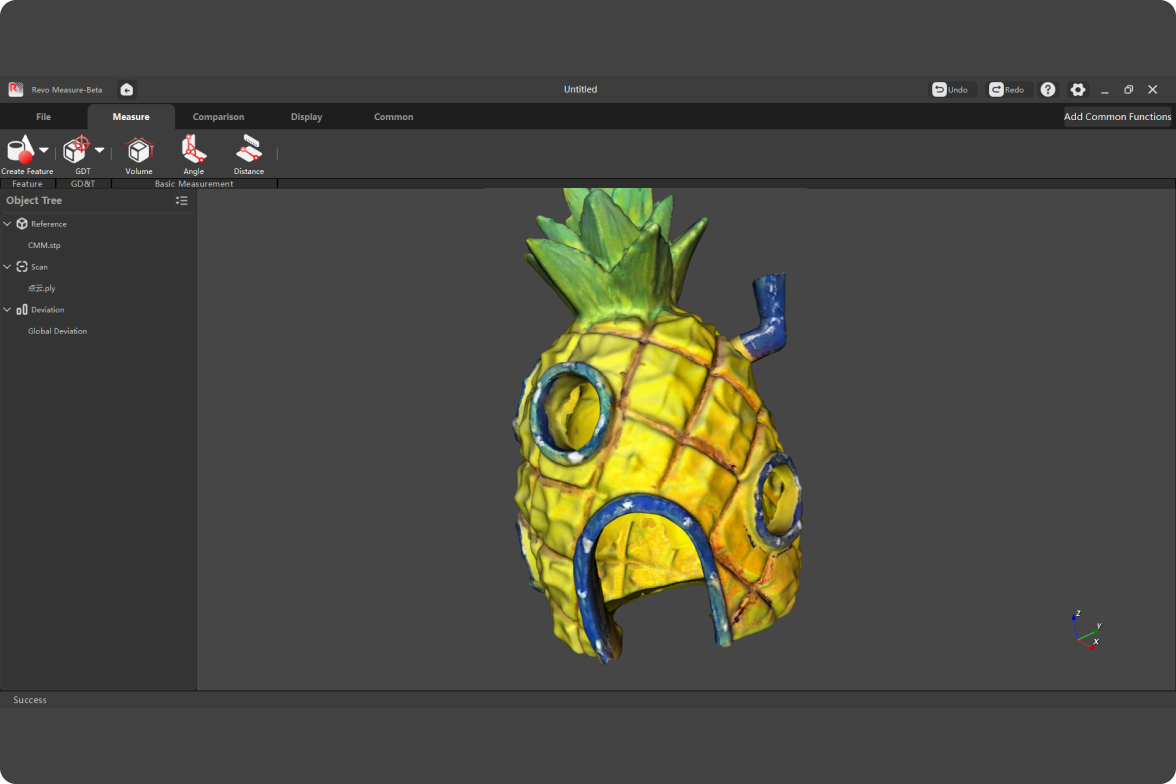Open the File menu tab
This screenshot has height=784, width=1176.
[x=43, y=117]
